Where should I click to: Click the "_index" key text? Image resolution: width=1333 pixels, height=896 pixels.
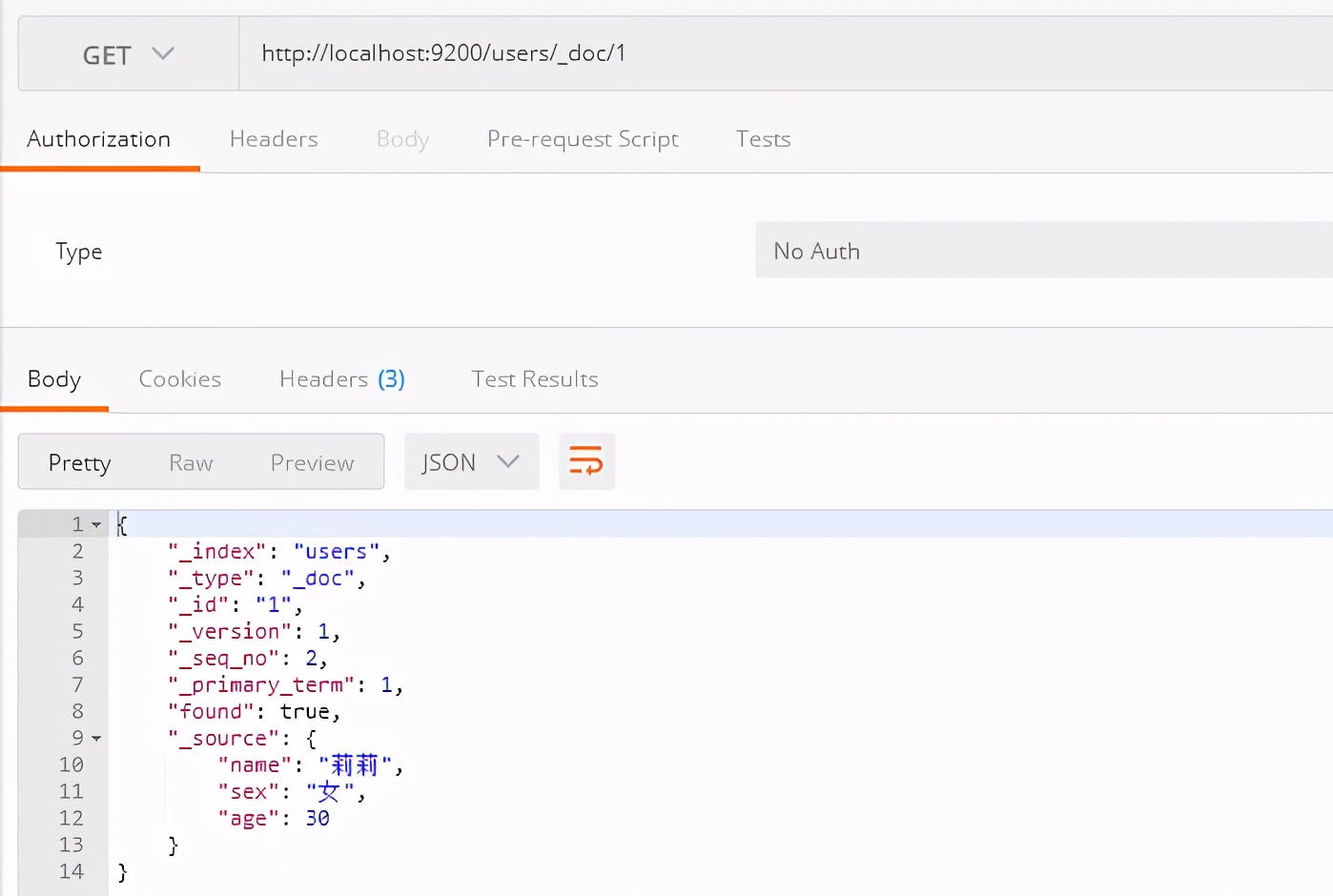(217, 552)
